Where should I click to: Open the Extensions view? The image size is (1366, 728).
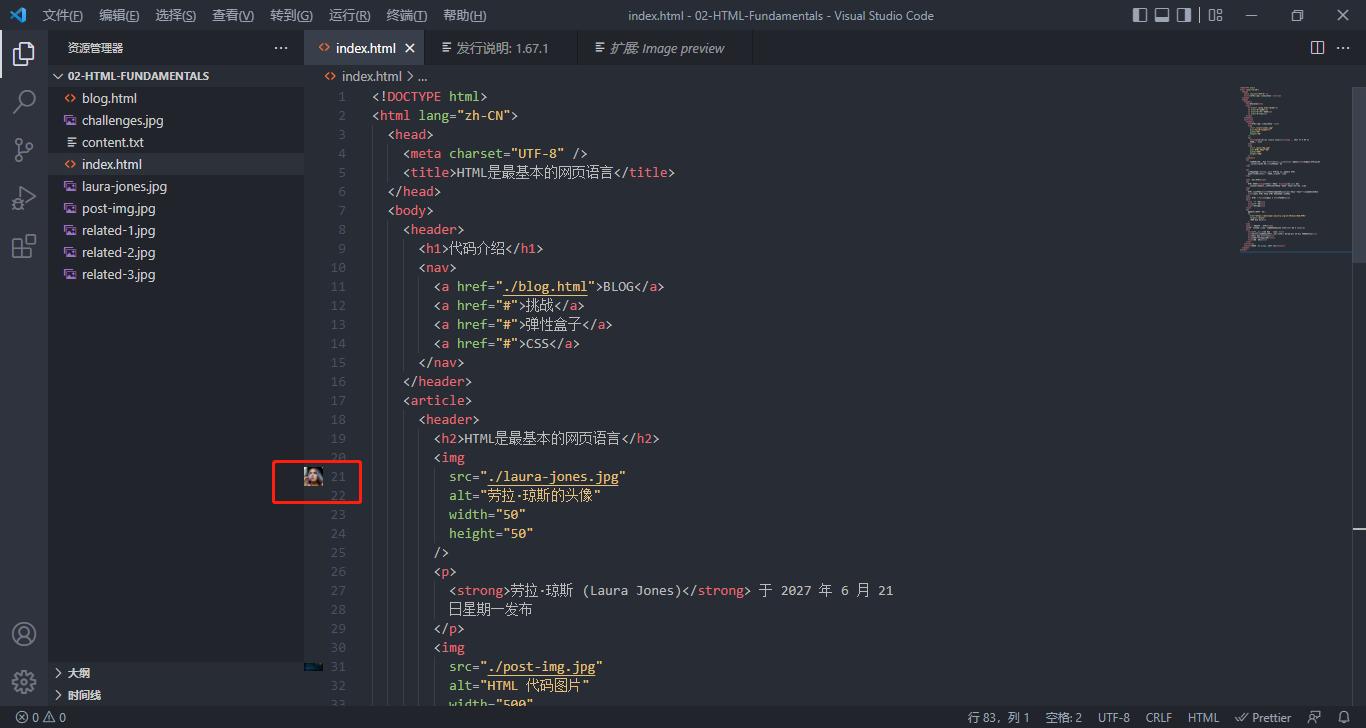pos(24,245)
